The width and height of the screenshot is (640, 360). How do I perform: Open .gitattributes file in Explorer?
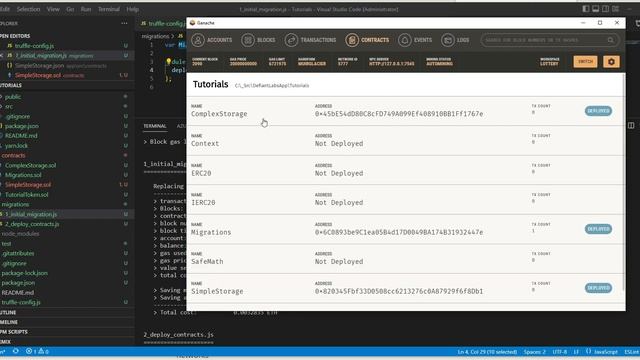click(18, 253)
